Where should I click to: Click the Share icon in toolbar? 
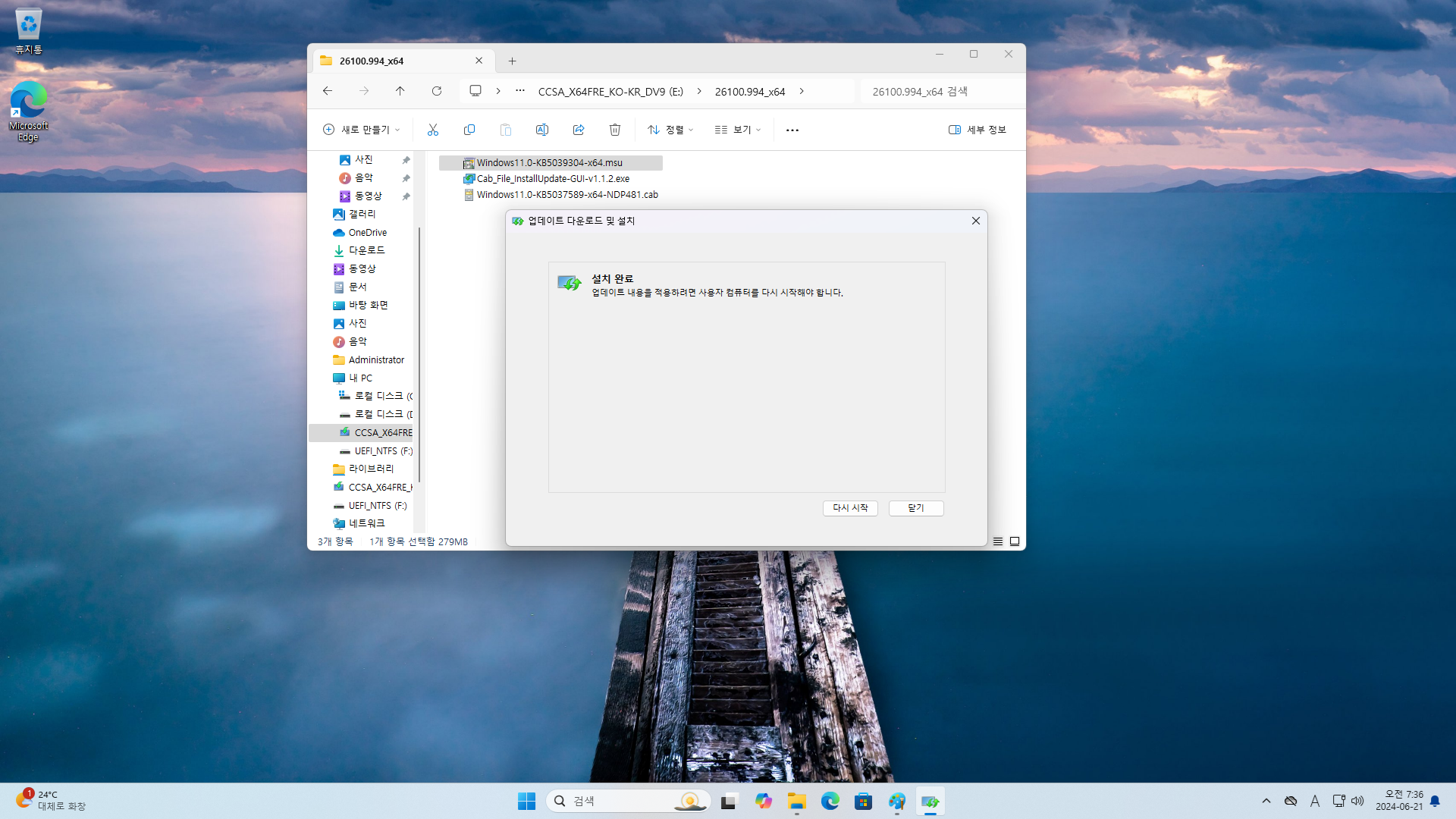pyautogui.click(x=579, y=130)
